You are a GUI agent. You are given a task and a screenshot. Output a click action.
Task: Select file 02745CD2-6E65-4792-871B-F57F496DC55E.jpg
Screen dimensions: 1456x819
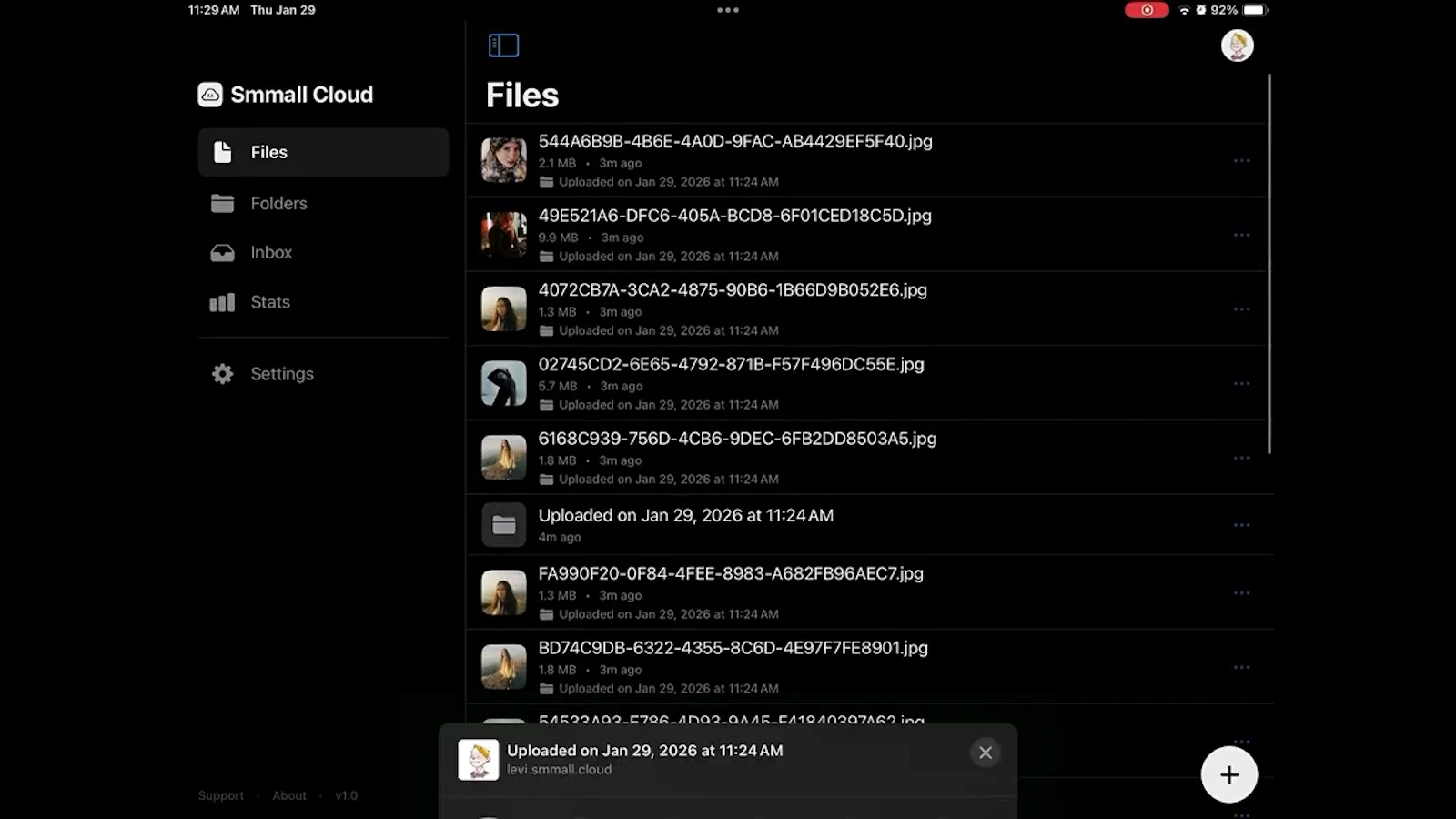(x=731, y=364)
